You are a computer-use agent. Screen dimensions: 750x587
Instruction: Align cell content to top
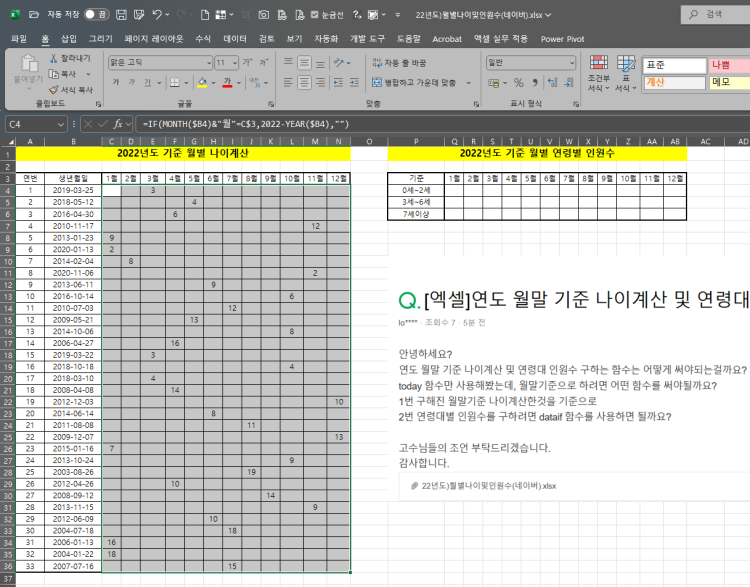click(288, 62)
